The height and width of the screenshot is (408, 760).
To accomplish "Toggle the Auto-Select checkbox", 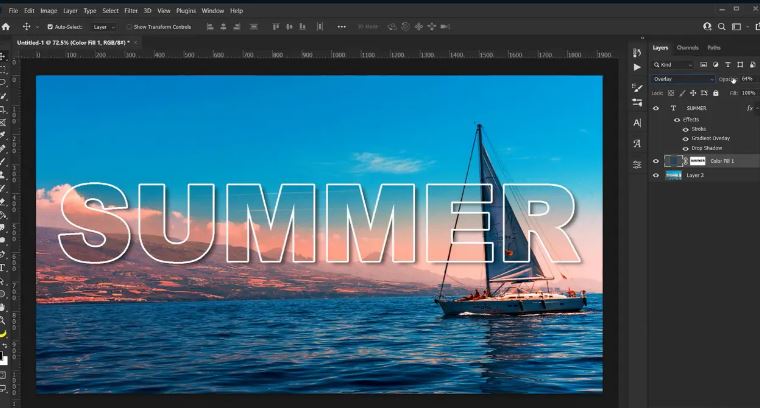I will coord(50,27).
